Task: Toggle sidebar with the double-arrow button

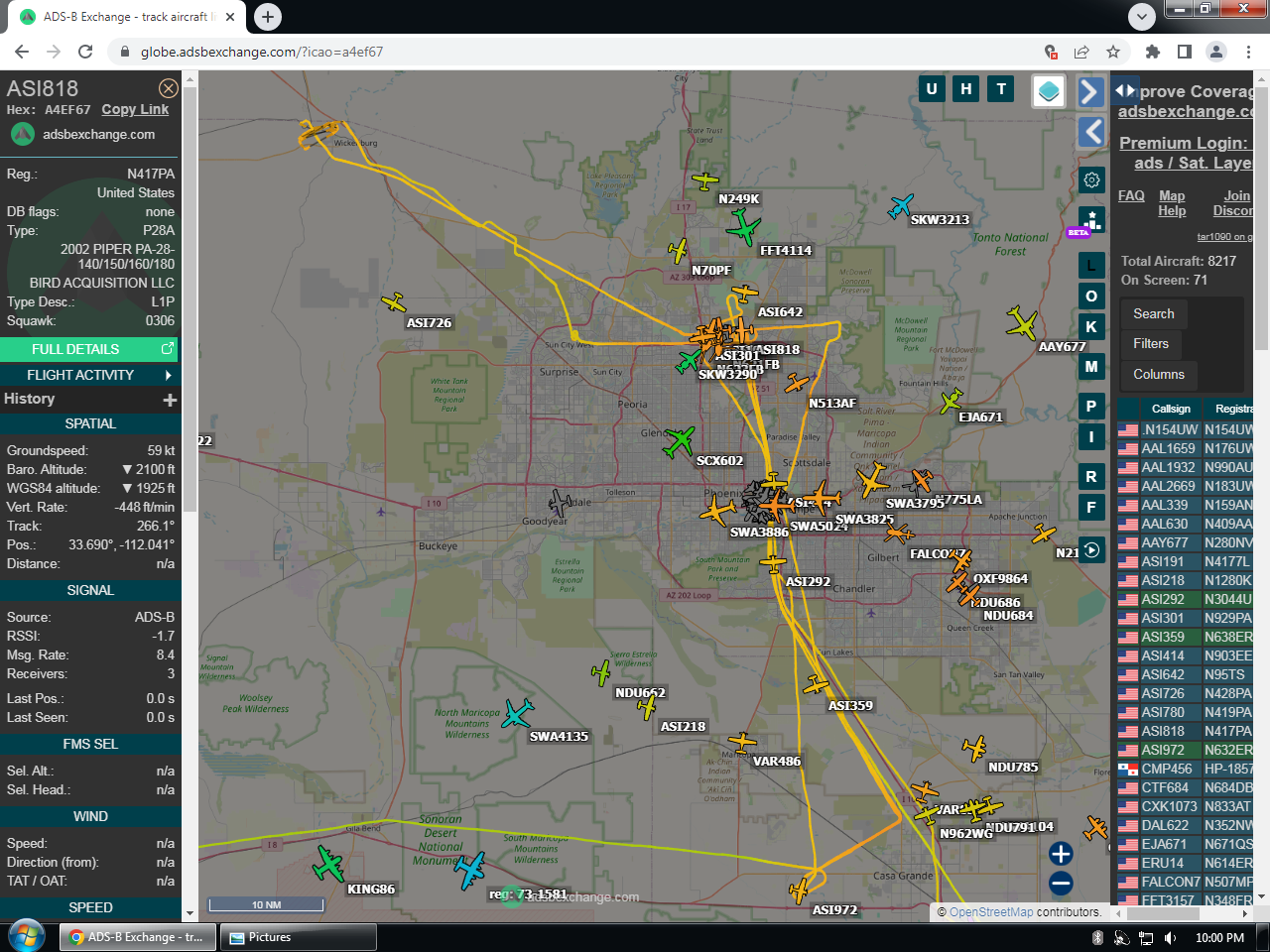Action: (1124, 90)
